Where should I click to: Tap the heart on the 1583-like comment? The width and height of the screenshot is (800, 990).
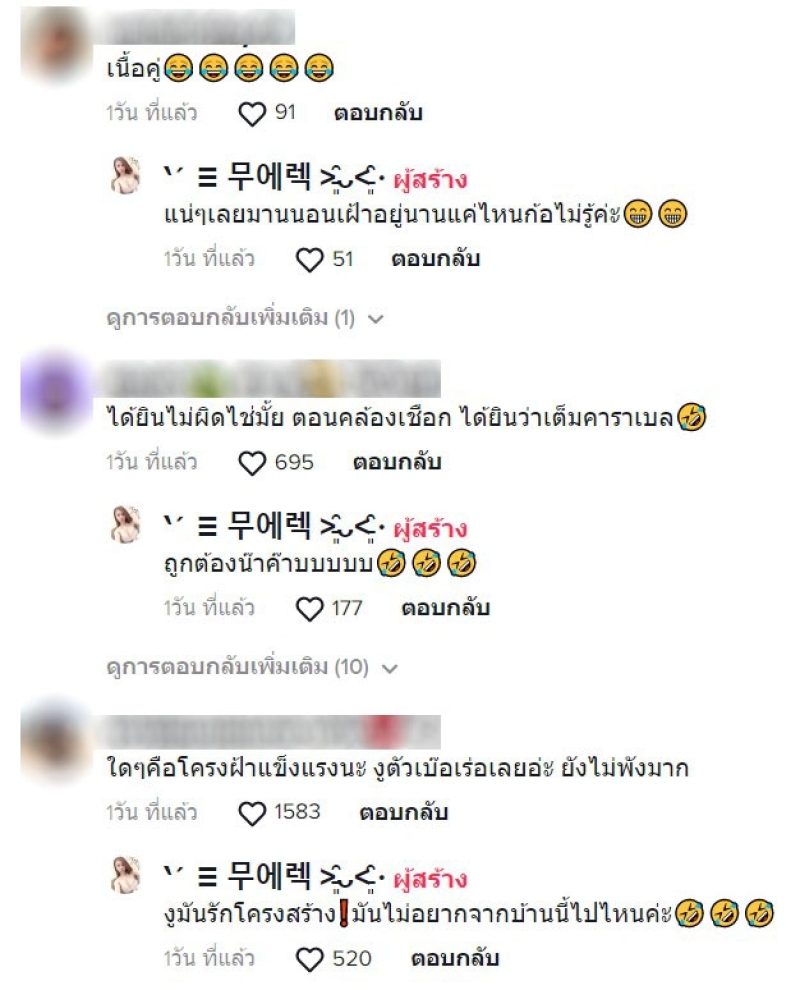(252, 813)
